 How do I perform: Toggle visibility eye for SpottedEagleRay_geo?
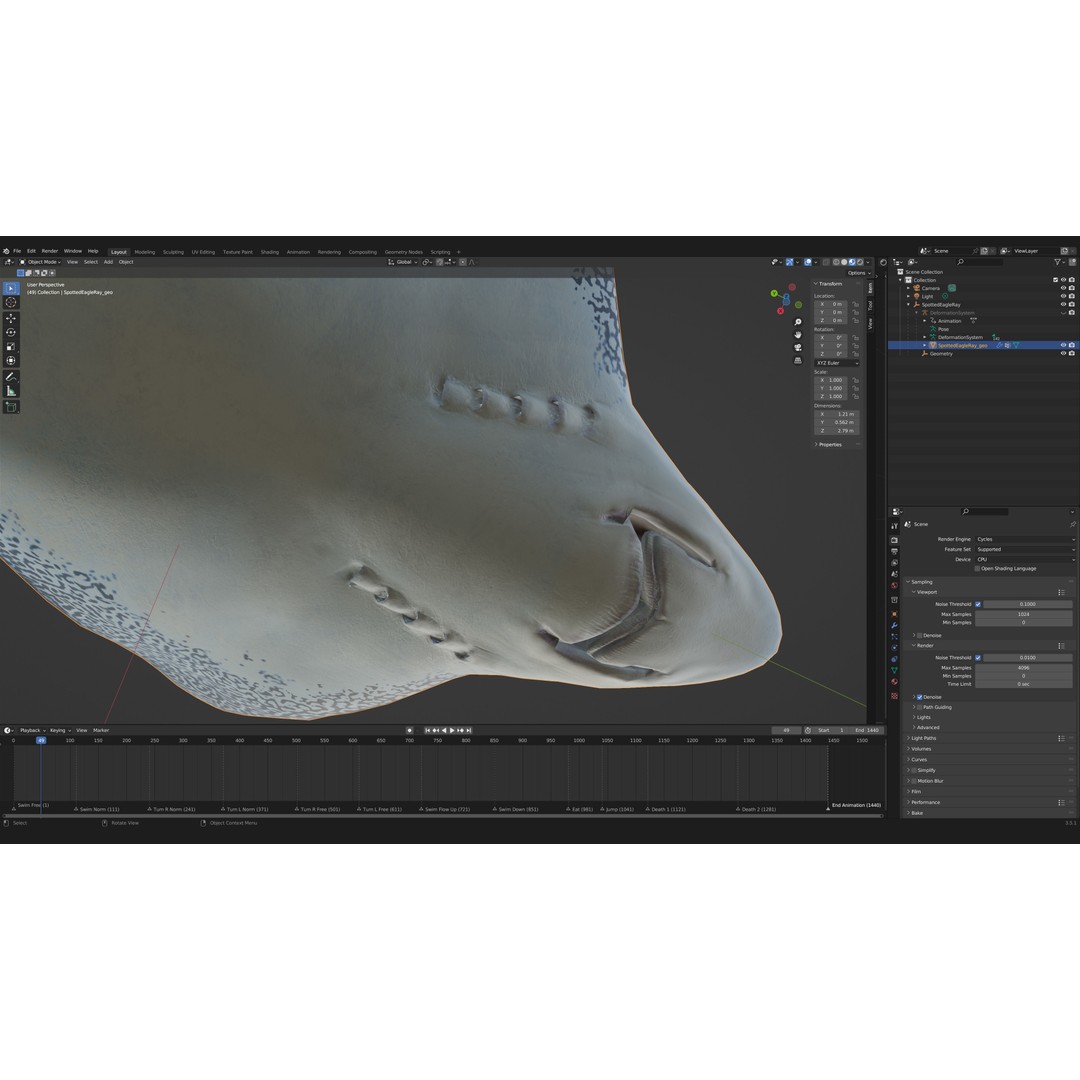(1063, 345)
